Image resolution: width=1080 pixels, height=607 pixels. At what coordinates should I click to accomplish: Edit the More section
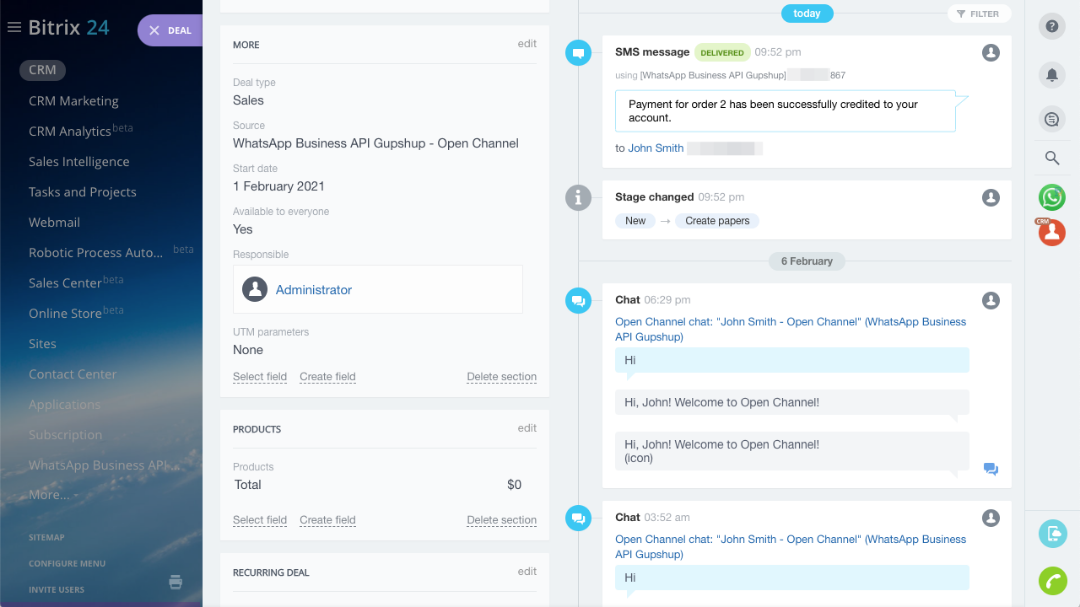tap(527, 43)
